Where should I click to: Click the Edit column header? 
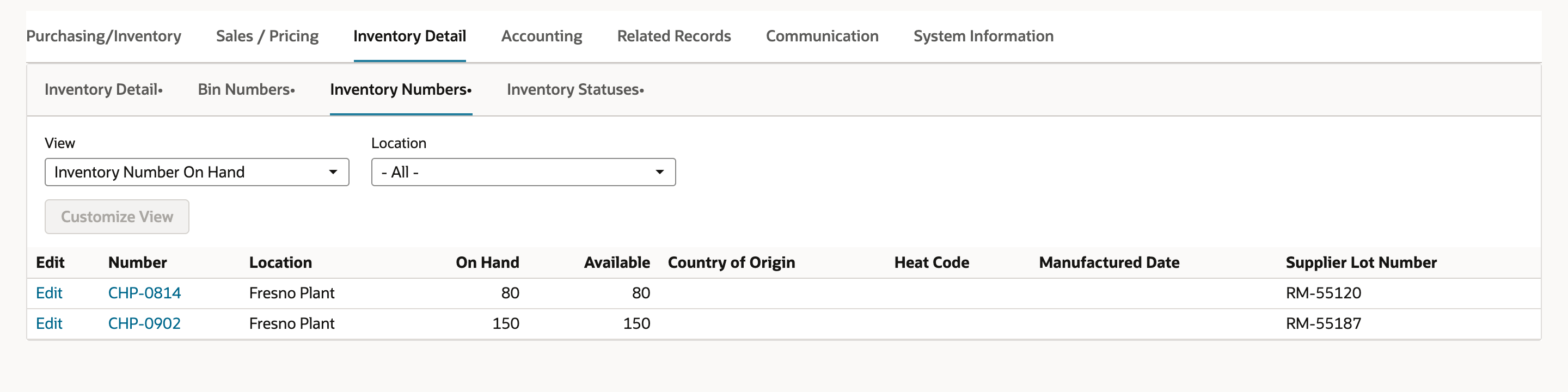tap(50, 262)
